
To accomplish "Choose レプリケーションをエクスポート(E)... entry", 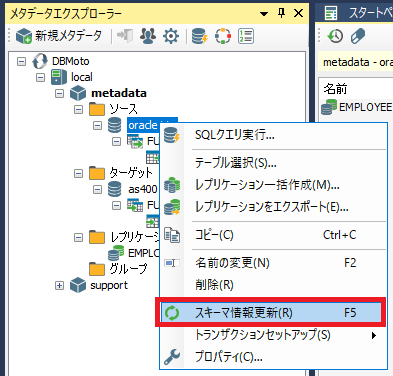I will 273,207.
